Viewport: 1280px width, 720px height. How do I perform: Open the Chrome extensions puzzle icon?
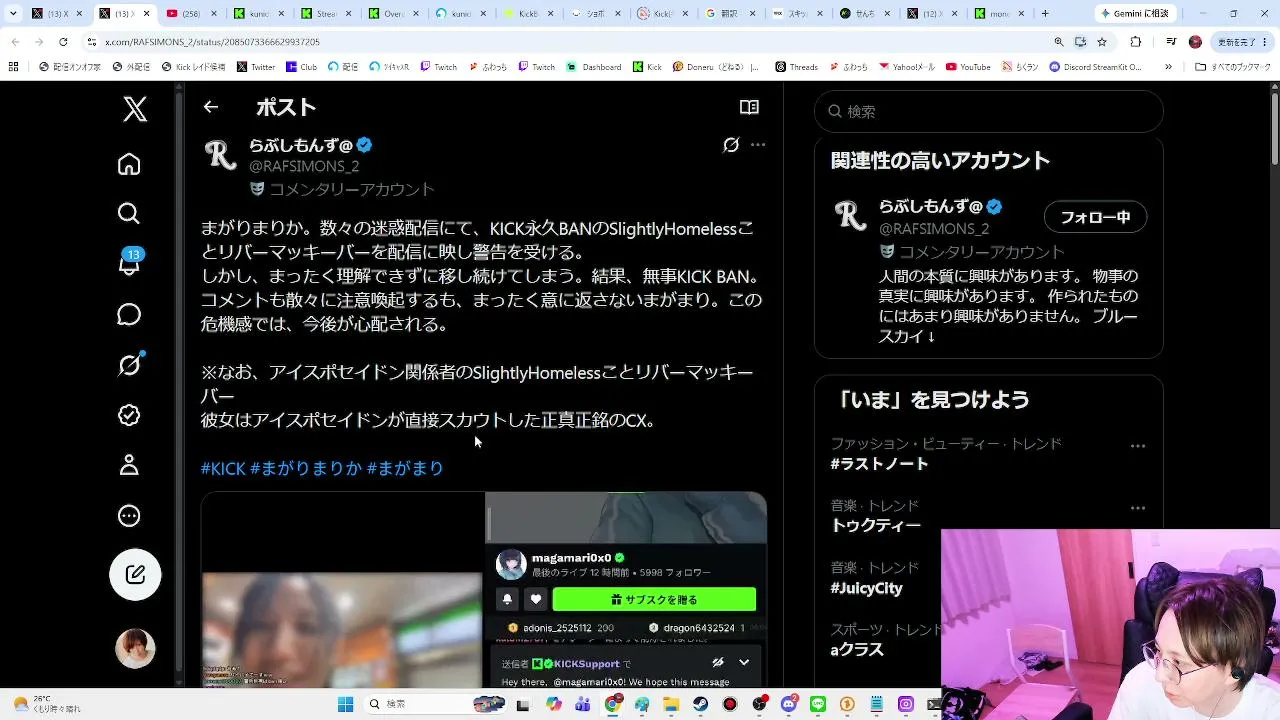click(x=1136, y=42)
